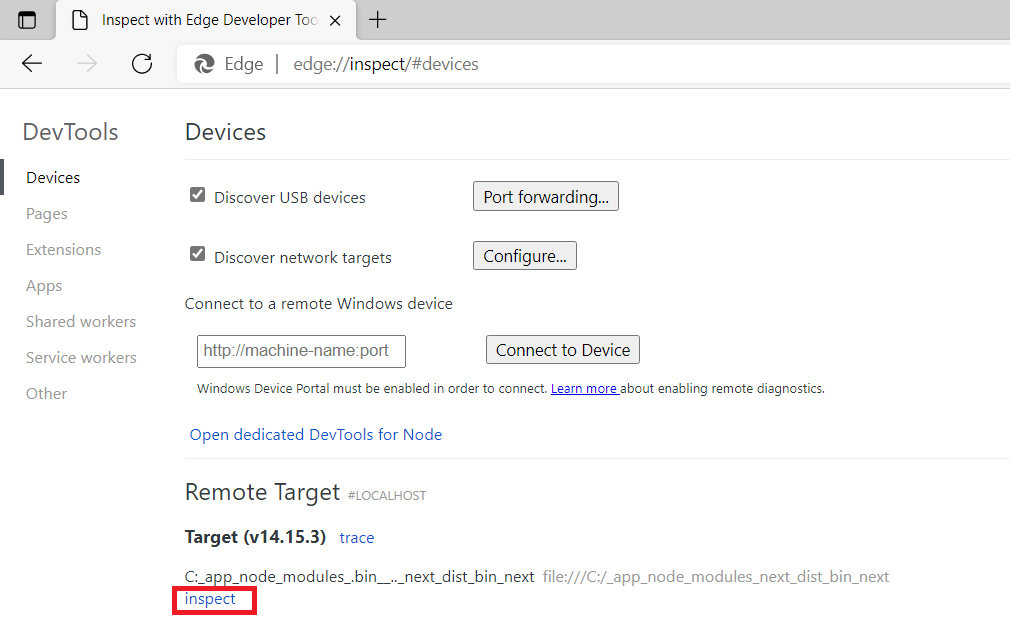The height and width of the screenshot is (627, 1010).
Task: Open the tab actions menu icon
Action: 26,20
